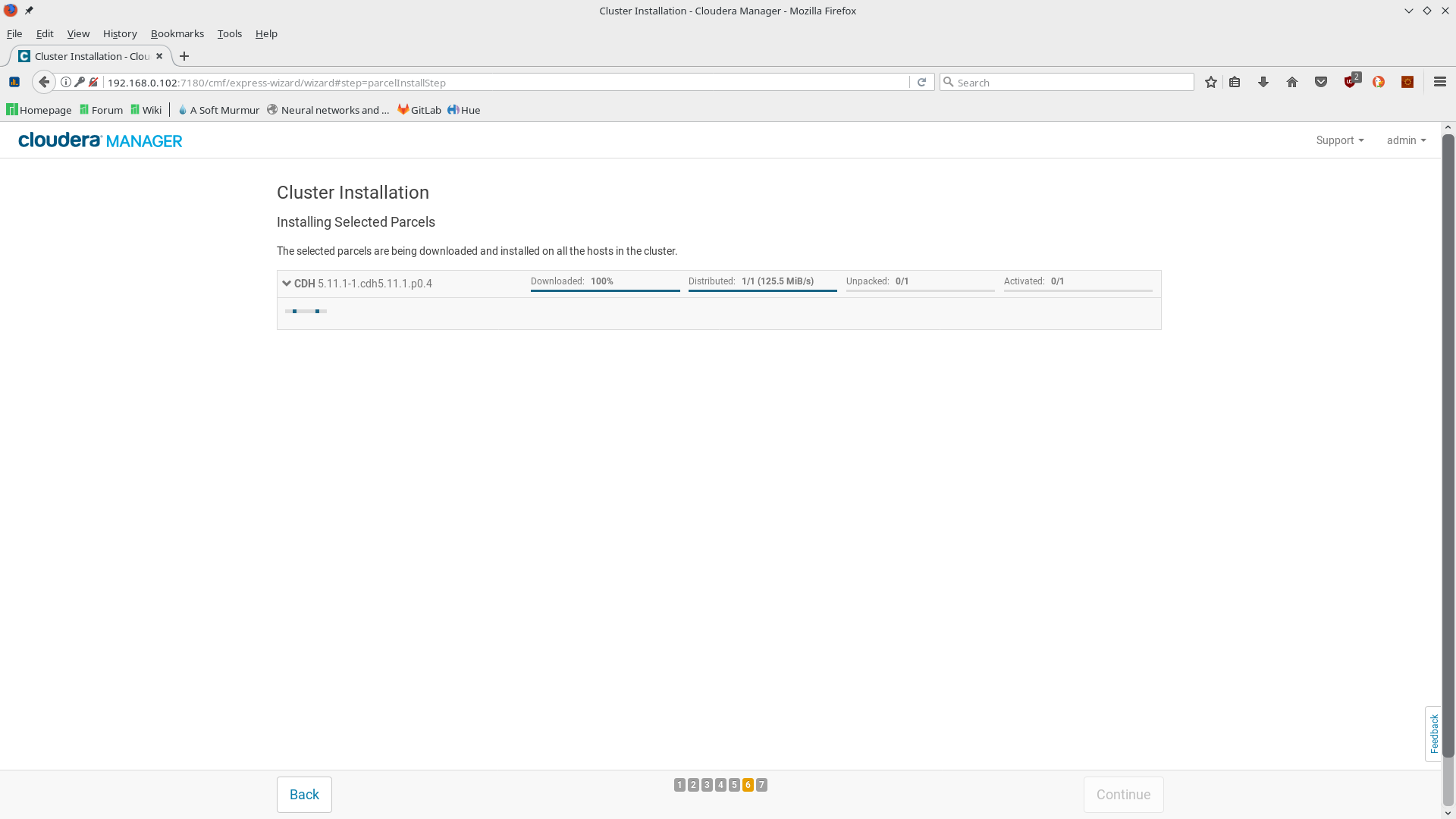Click the Back wizard button
Screen dimensions: 1456x819
304,795
